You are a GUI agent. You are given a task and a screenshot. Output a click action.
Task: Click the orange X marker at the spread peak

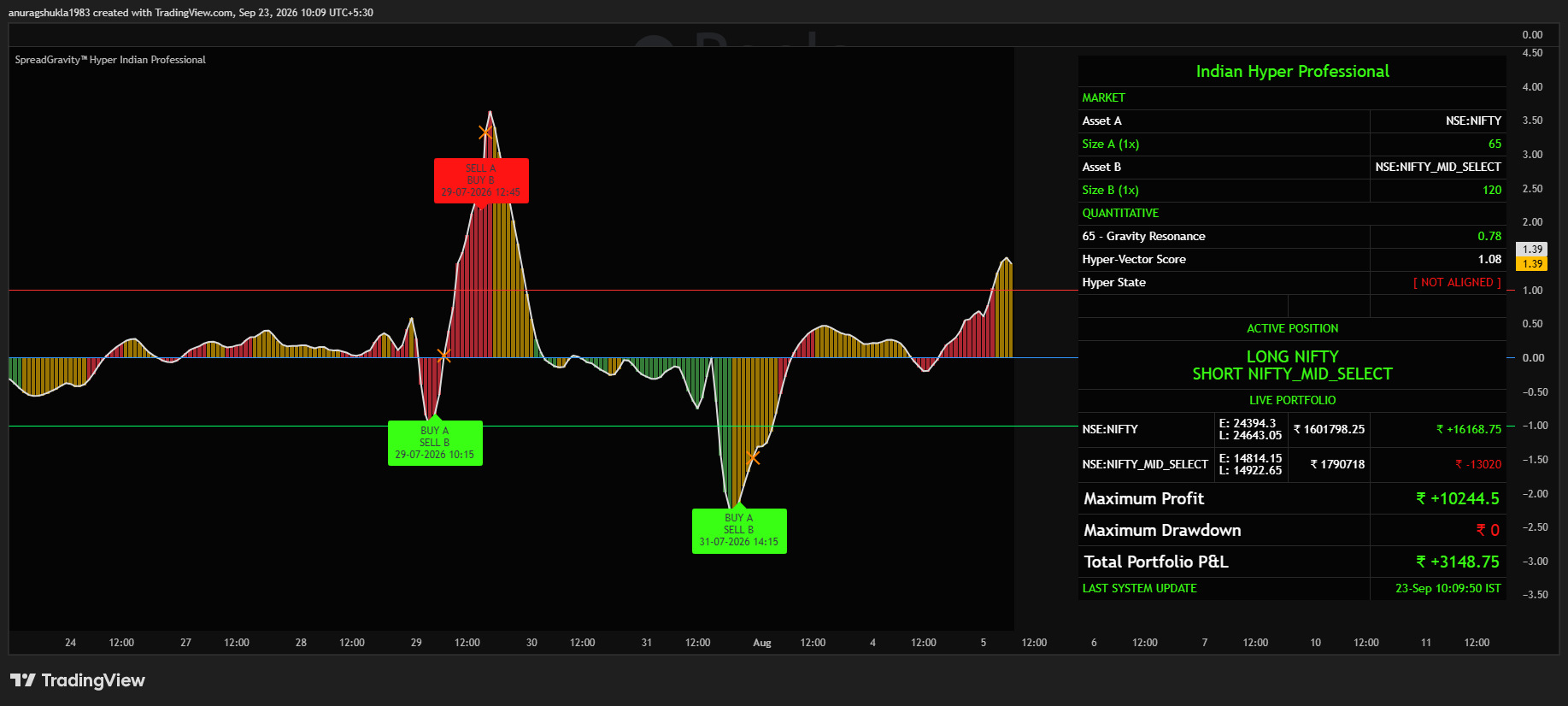[x=485, y=132]
